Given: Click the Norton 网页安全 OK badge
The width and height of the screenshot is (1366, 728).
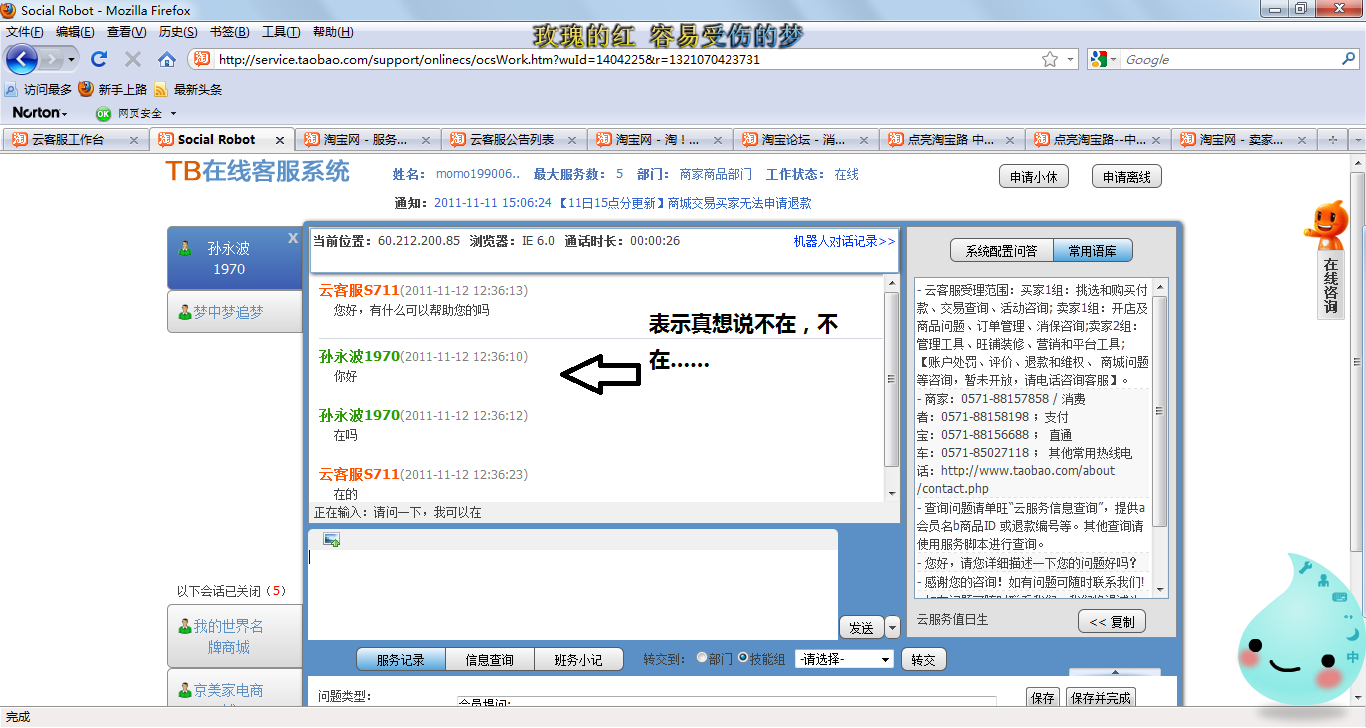Looking at the screenshot, I should point(103,113).
